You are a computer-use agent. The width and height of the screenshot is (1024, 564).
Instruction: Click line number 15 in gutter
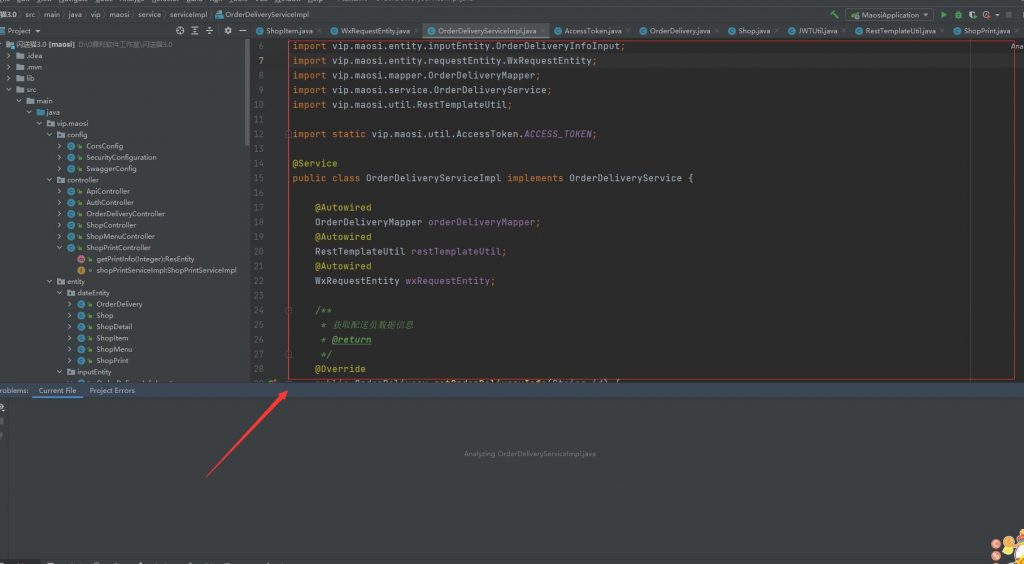259,178
